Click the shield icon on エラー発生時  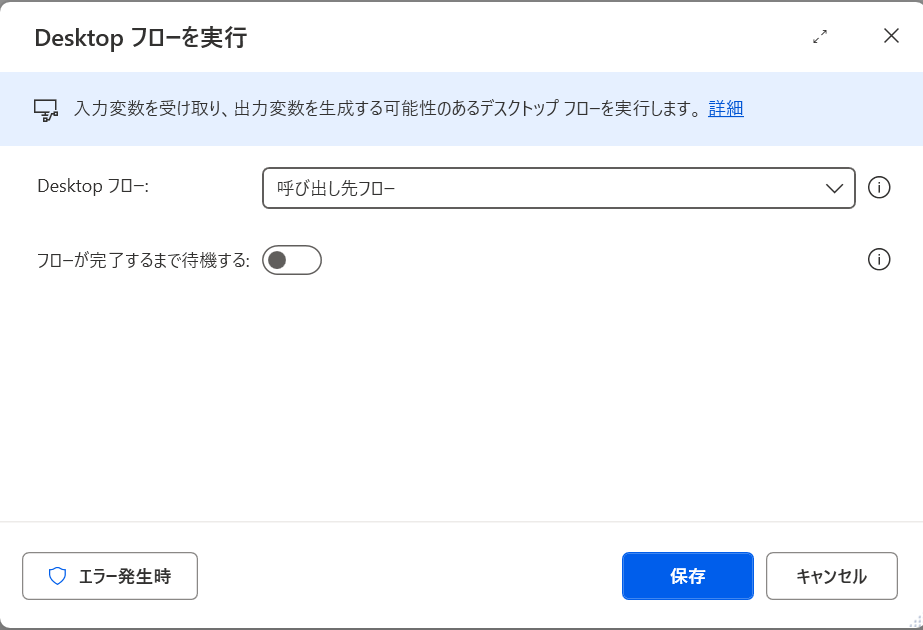pyautogui.click(x=57, y=576)
